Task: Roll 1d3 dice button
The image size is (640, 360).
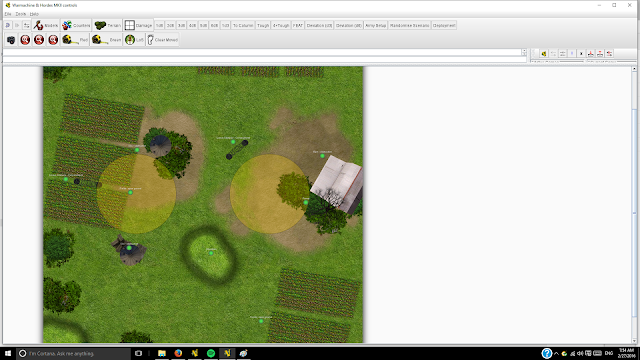Action: click(225, 25)
